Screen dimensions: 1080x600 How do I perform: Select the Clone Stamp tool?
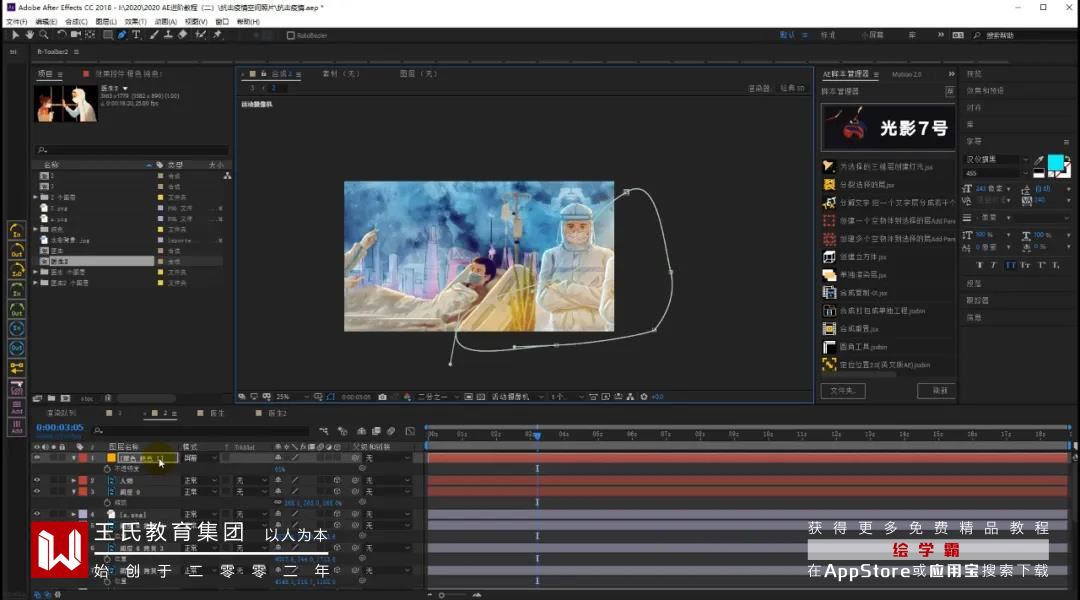[x=168, y=34]
